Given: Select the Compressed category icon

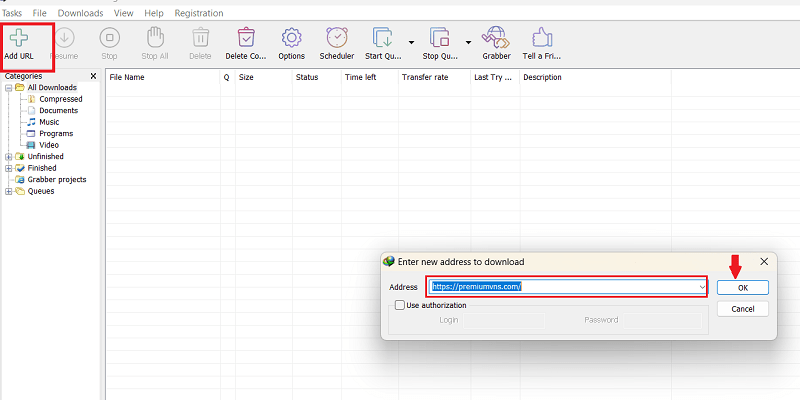Looking at the screenshot, I should pyautogui.click(x=32, y=99).
